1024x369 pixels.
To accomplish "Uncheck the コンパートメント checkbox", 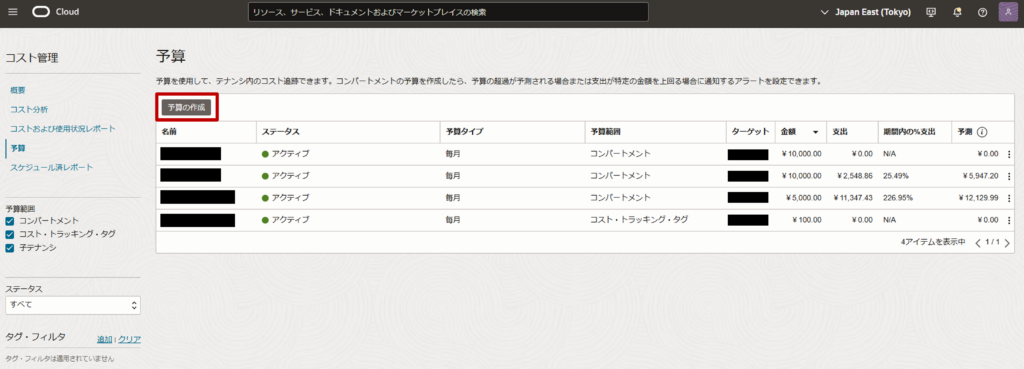I will pos(10,222).
